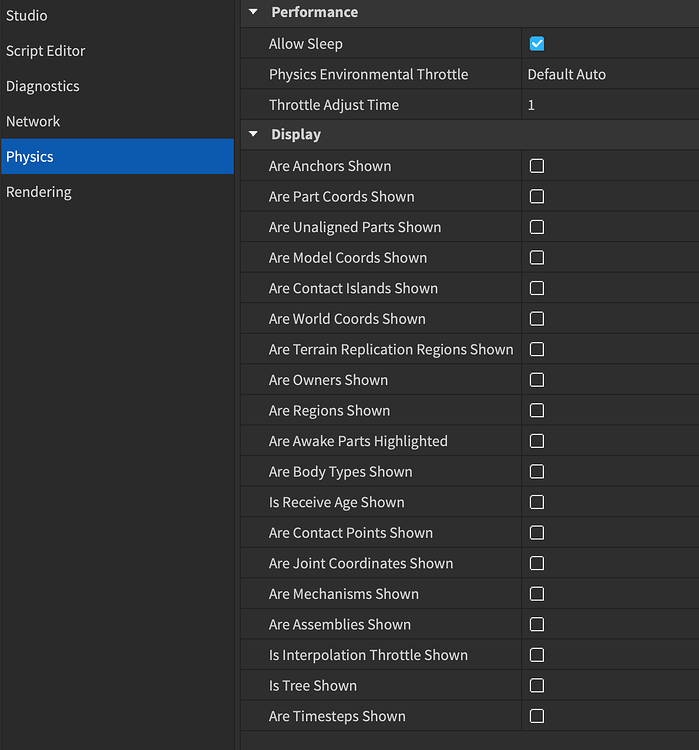
Task: Enable Are Anchors Shown
Action: pyautogui.click(x=537, y=166)
